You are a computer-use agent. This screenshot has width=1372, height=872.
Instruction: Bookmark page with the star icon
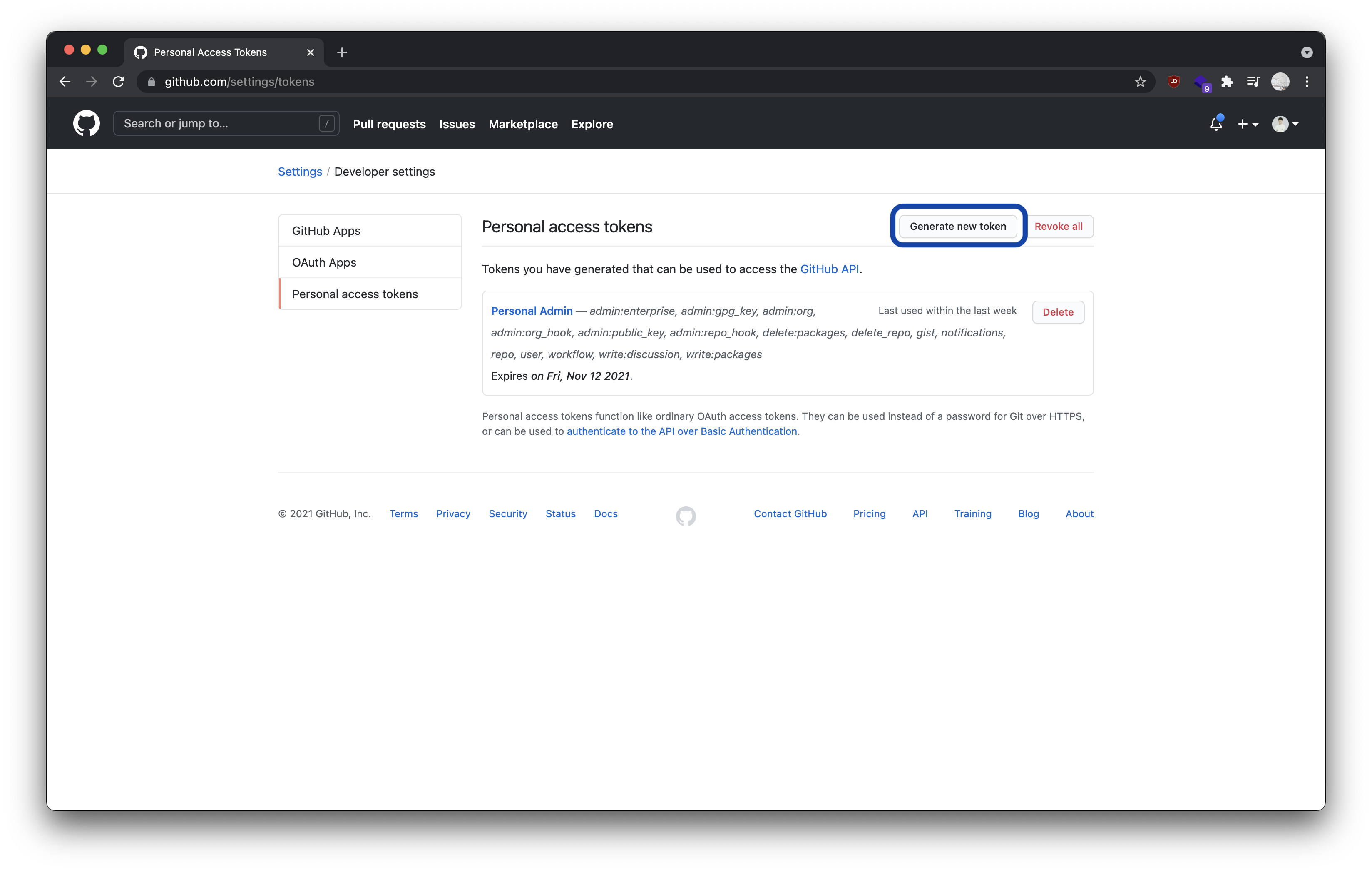[x=1140, y=82]
